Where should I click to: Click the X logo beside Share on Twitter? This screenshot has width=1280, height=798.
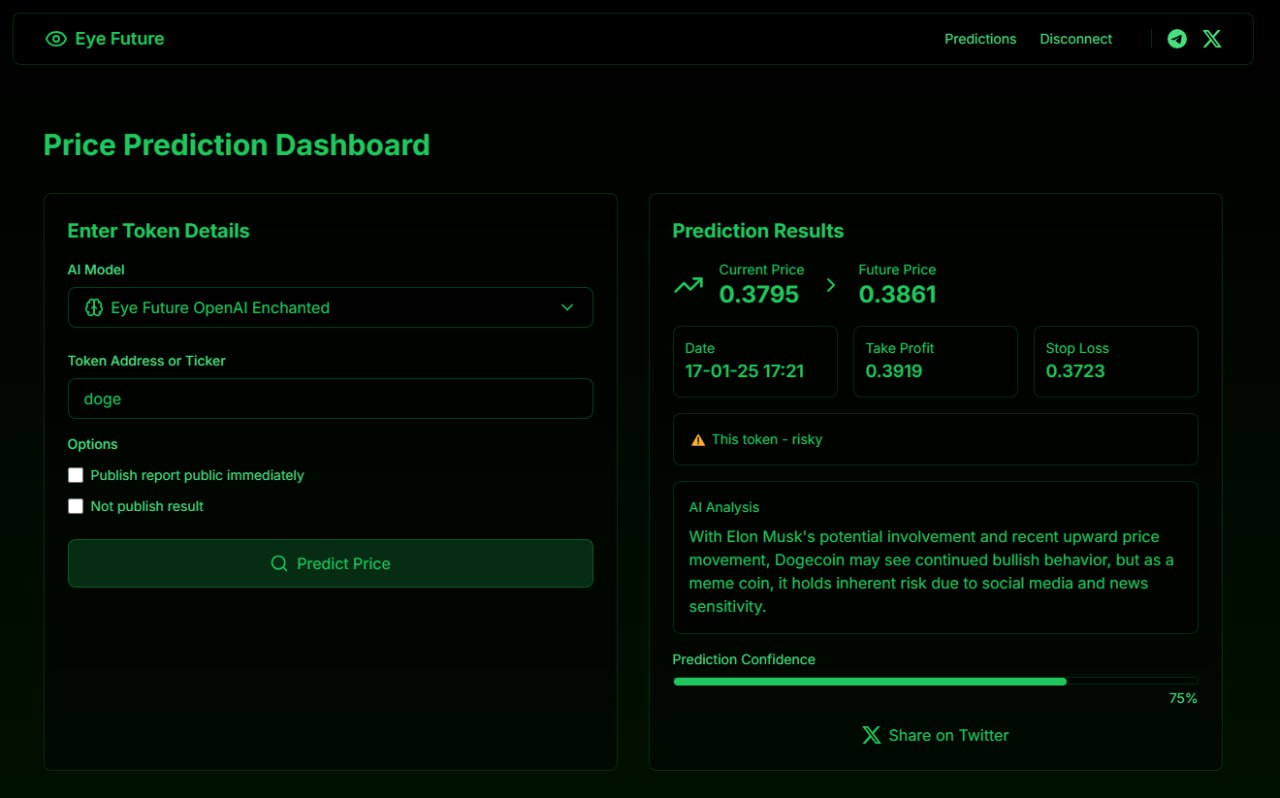[871, 735]
